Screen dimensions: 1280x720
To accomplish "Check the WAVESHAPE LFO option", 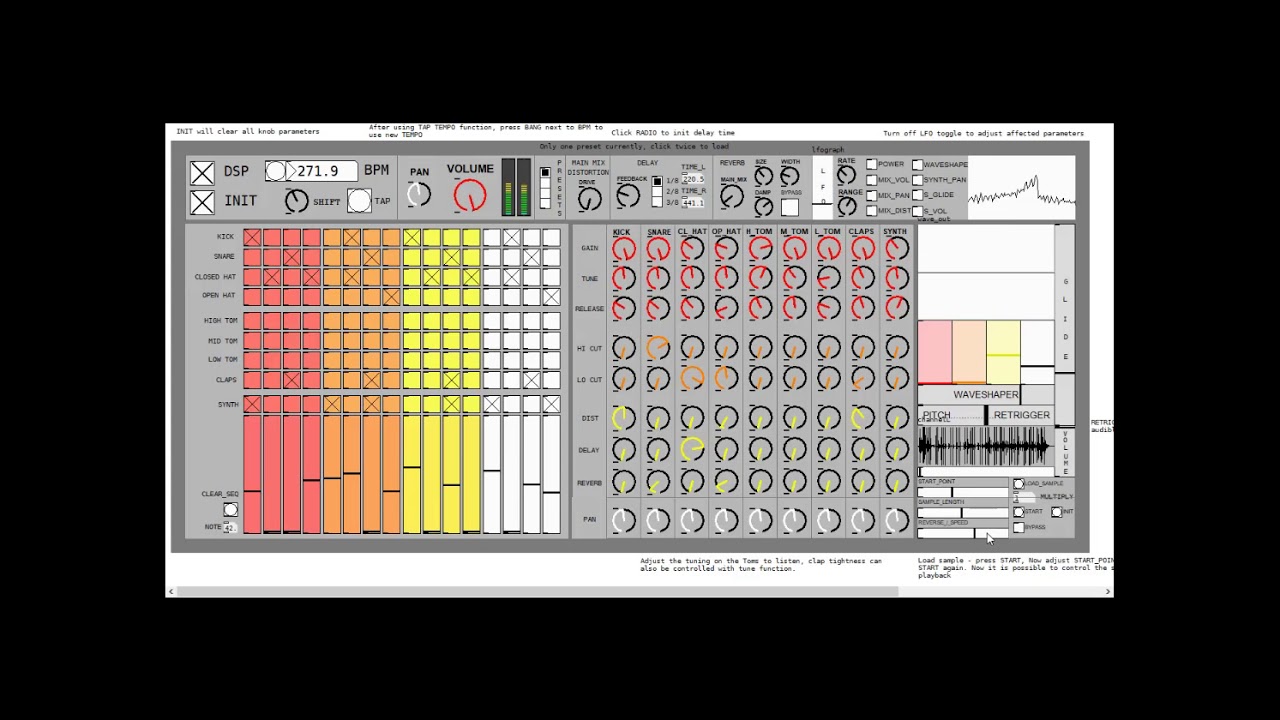I will pyautogui.click(x=917, y=165).
